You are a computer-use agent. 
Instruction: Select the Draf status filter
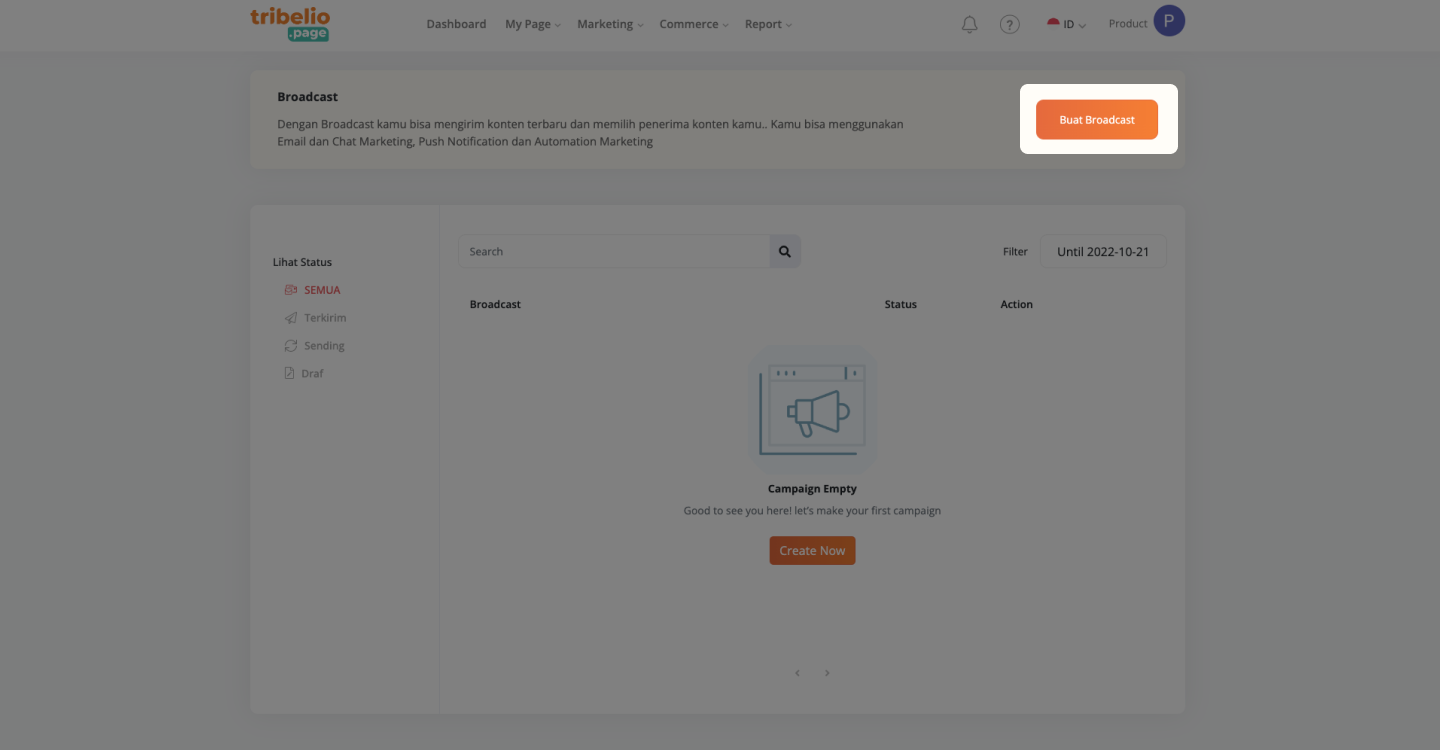(x=304, y=374)
